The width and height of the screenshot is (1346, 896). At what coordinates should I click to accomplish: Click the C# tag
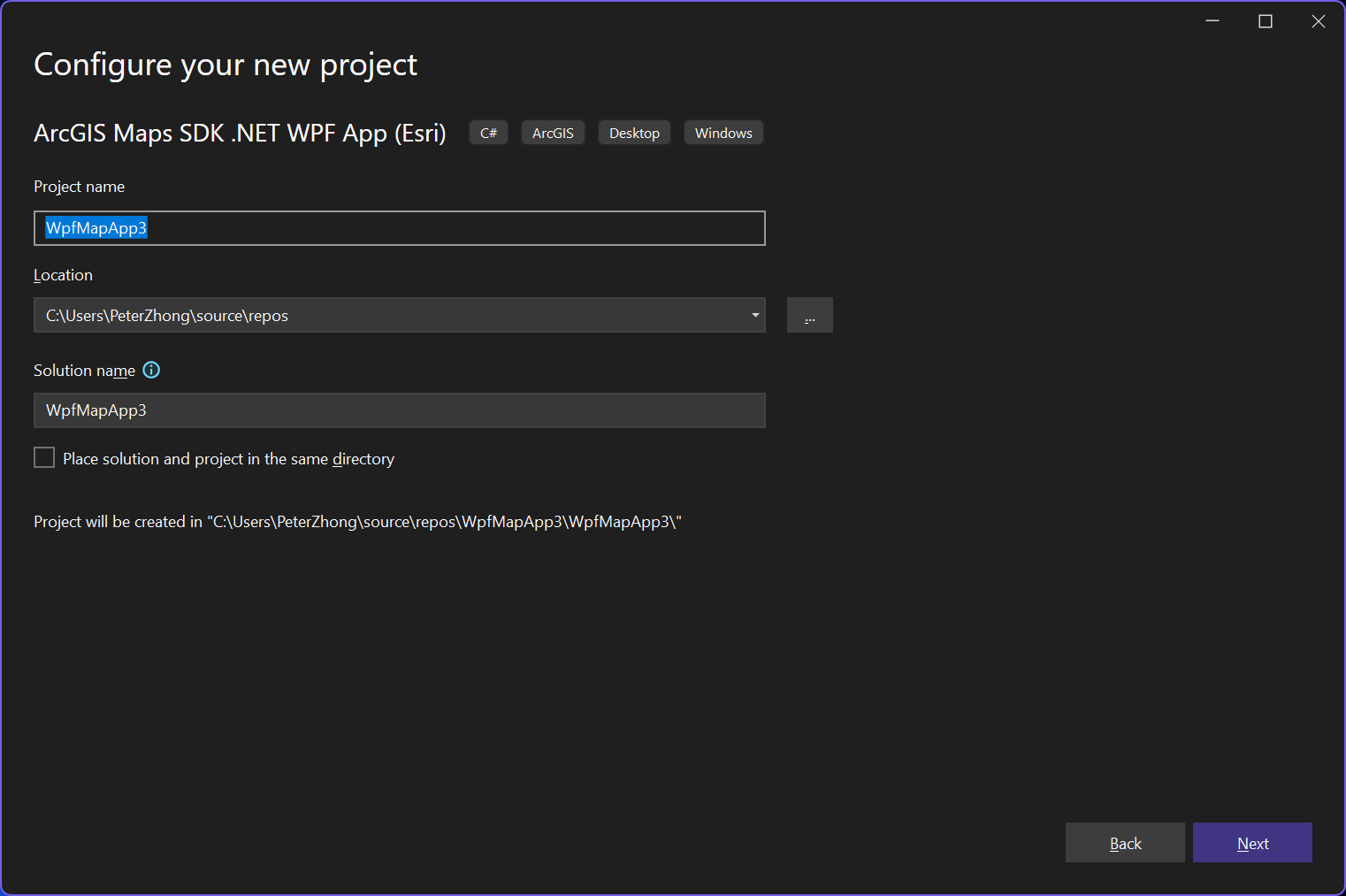[488, 133]
